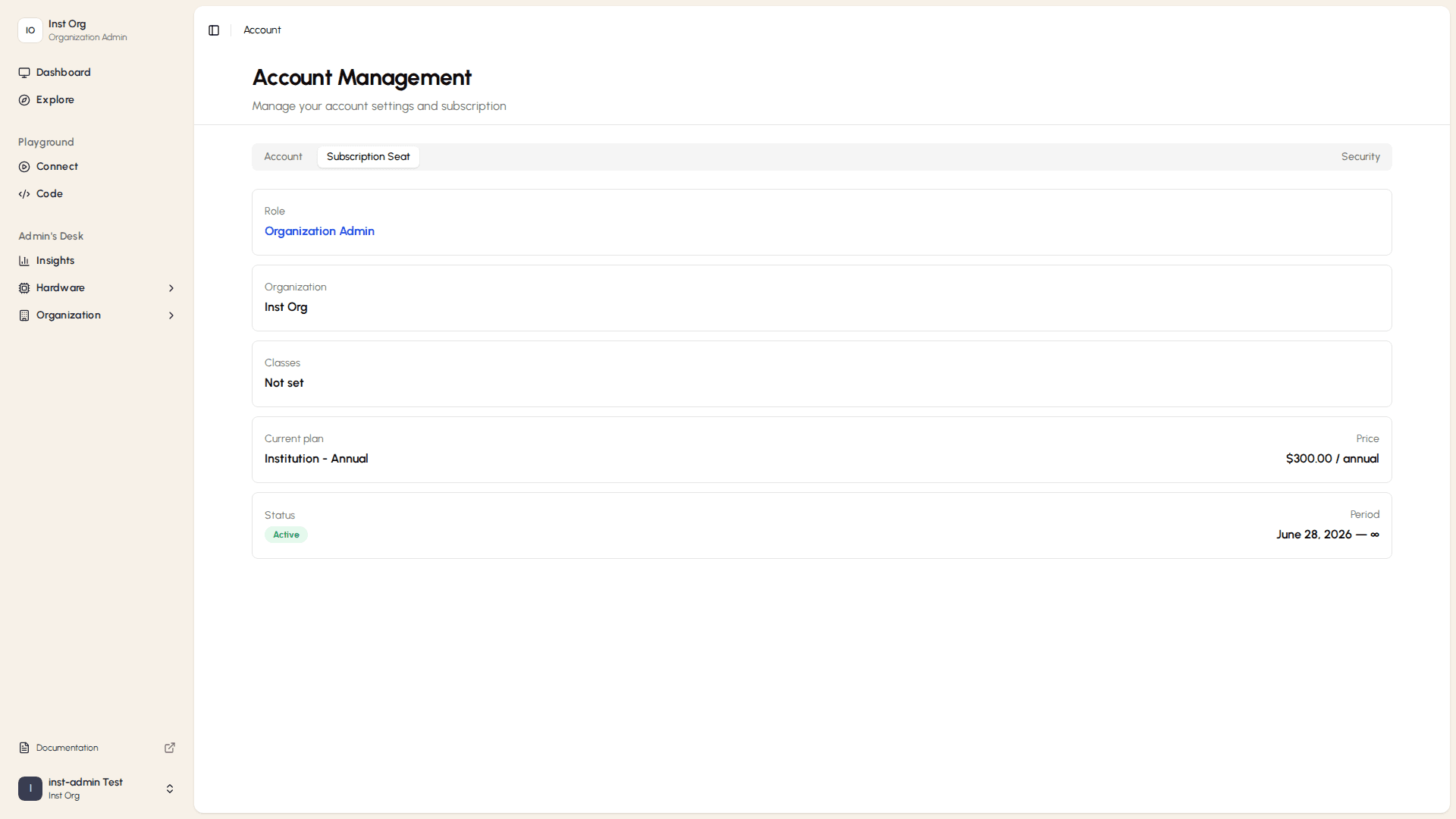Open the user account switcher chevrons
This screenshot has height=819, width=1456.
(x=170, y=789)
